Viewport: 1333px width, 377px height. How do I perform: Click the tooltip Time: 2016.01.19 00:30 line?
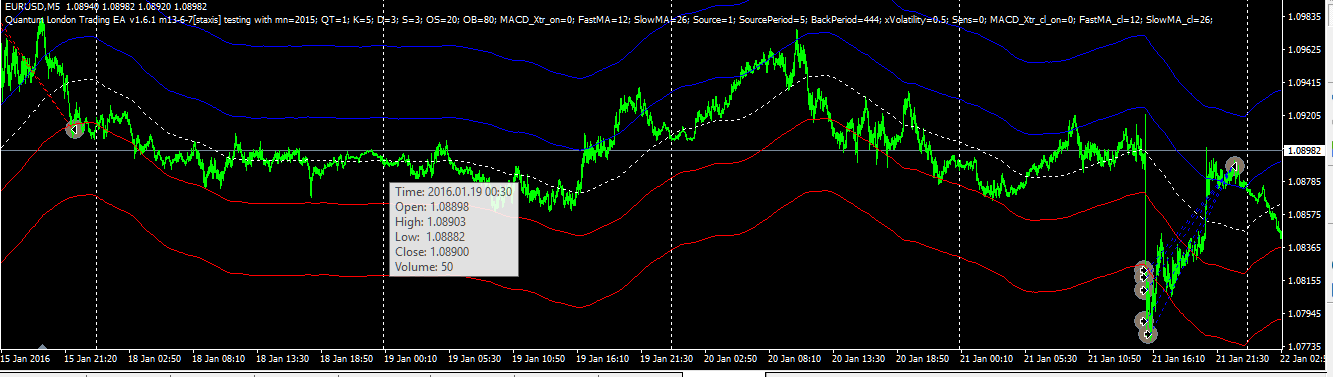(453, 191)
